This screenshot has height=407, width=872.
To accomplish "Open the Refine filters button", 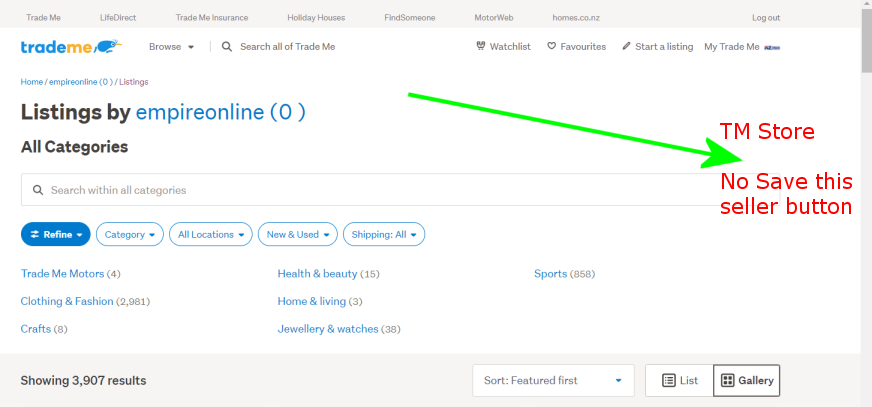I will click(56, 234).
